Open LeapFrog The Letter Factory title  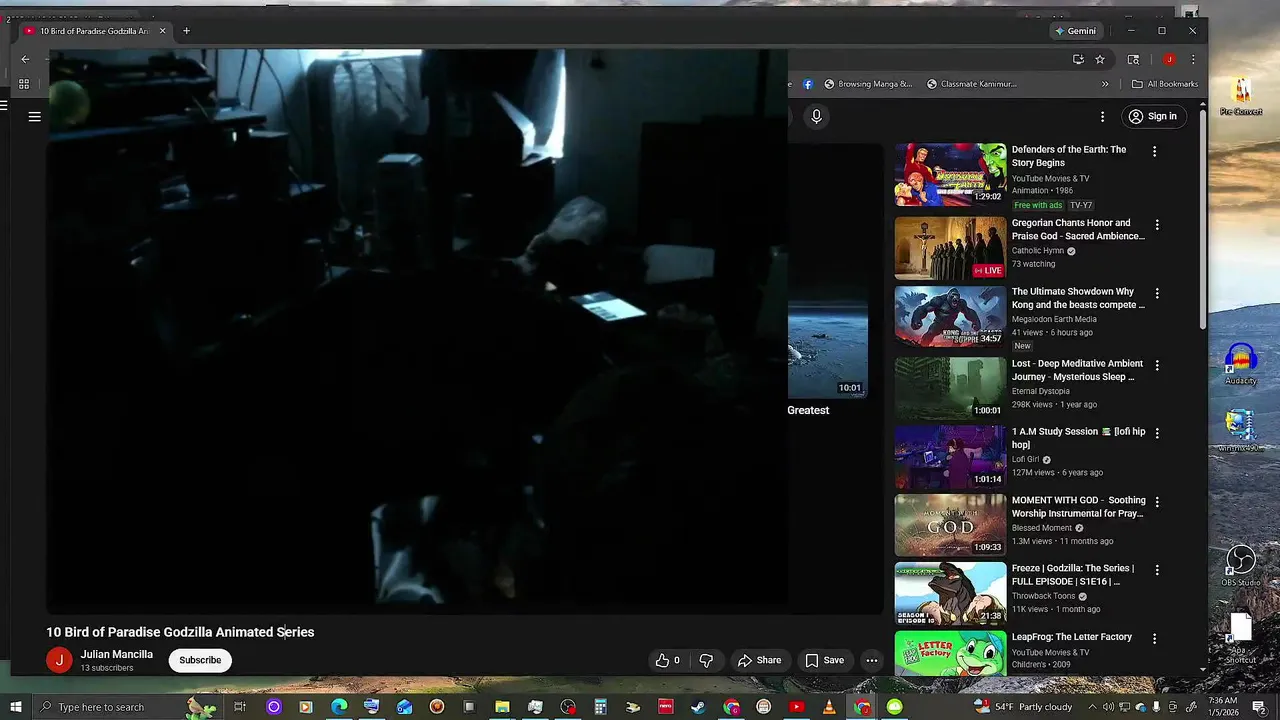[1072, 637]
